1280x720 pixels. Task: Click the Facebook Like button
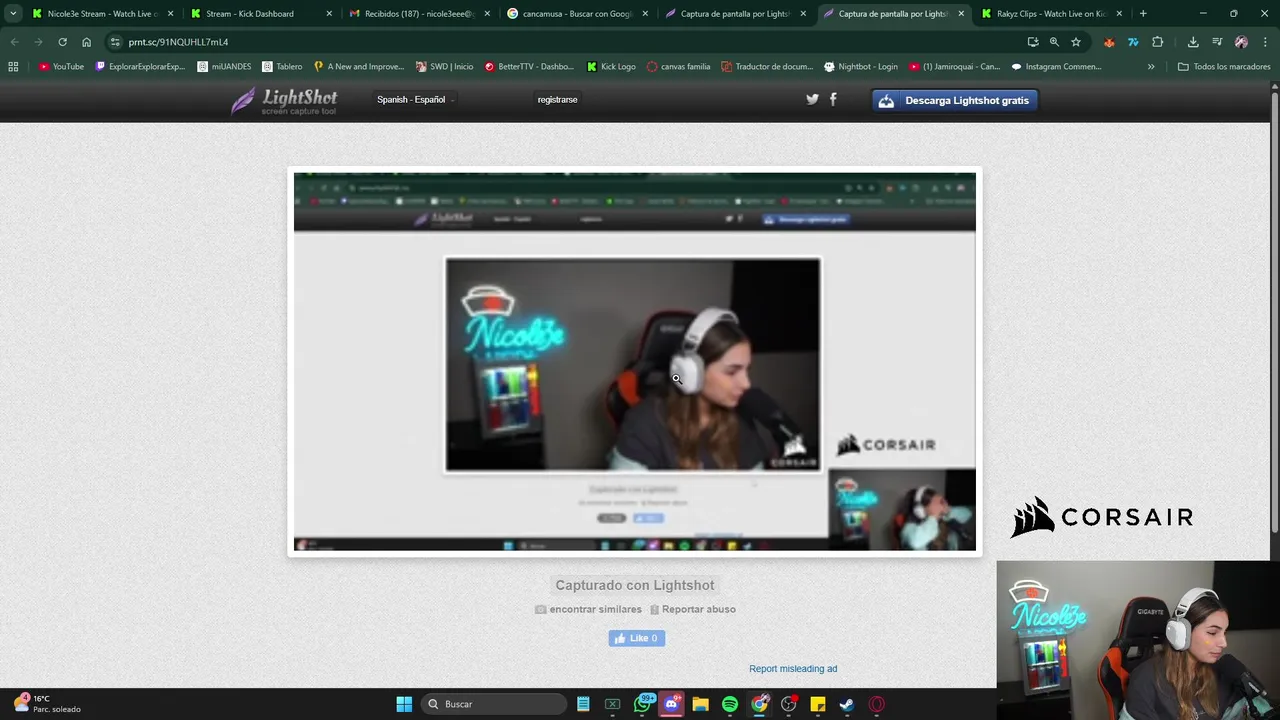(x=636, y=638)
